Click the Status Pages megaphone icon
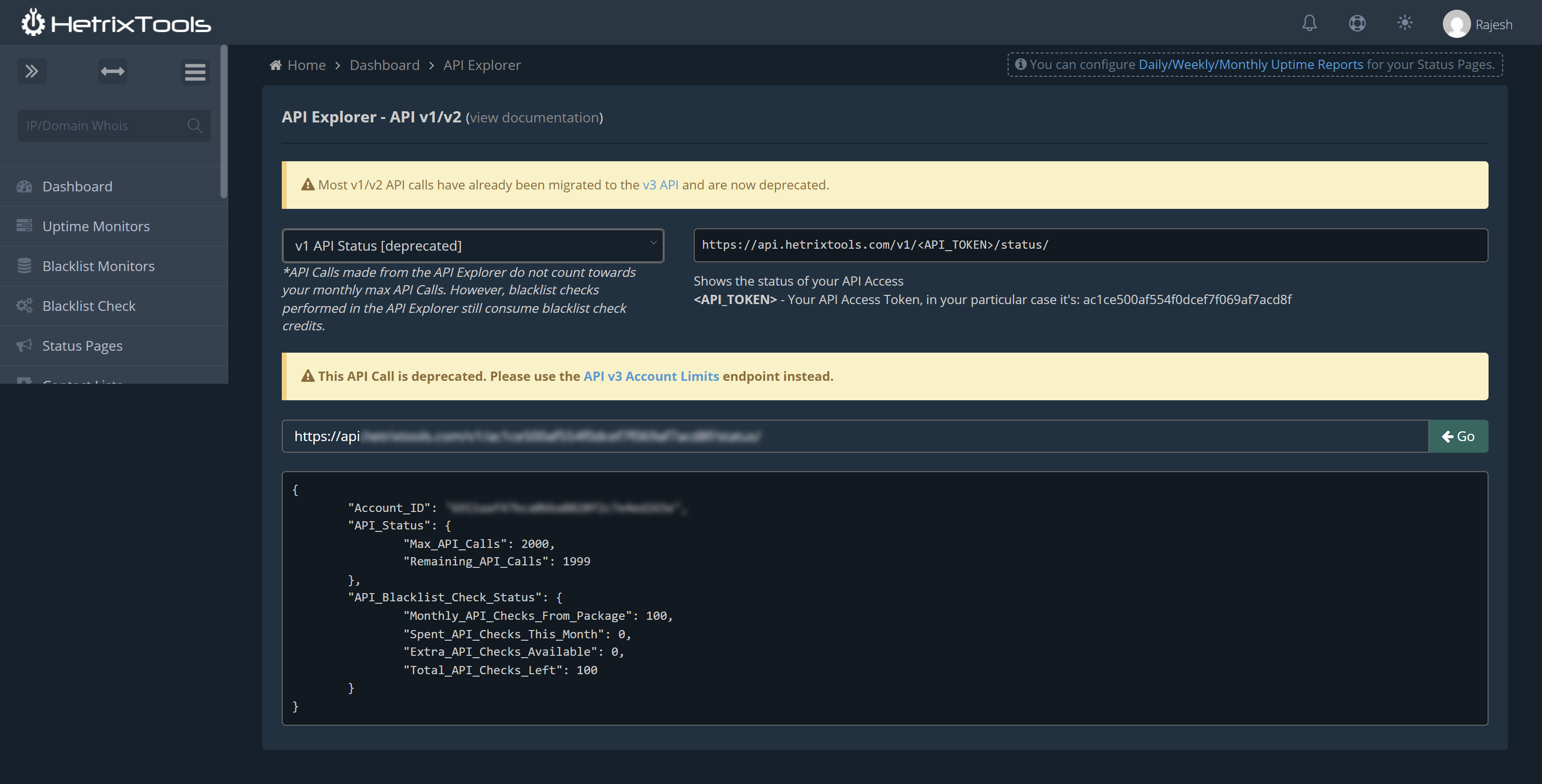1542x784 pixels. [x=24, y=345]
